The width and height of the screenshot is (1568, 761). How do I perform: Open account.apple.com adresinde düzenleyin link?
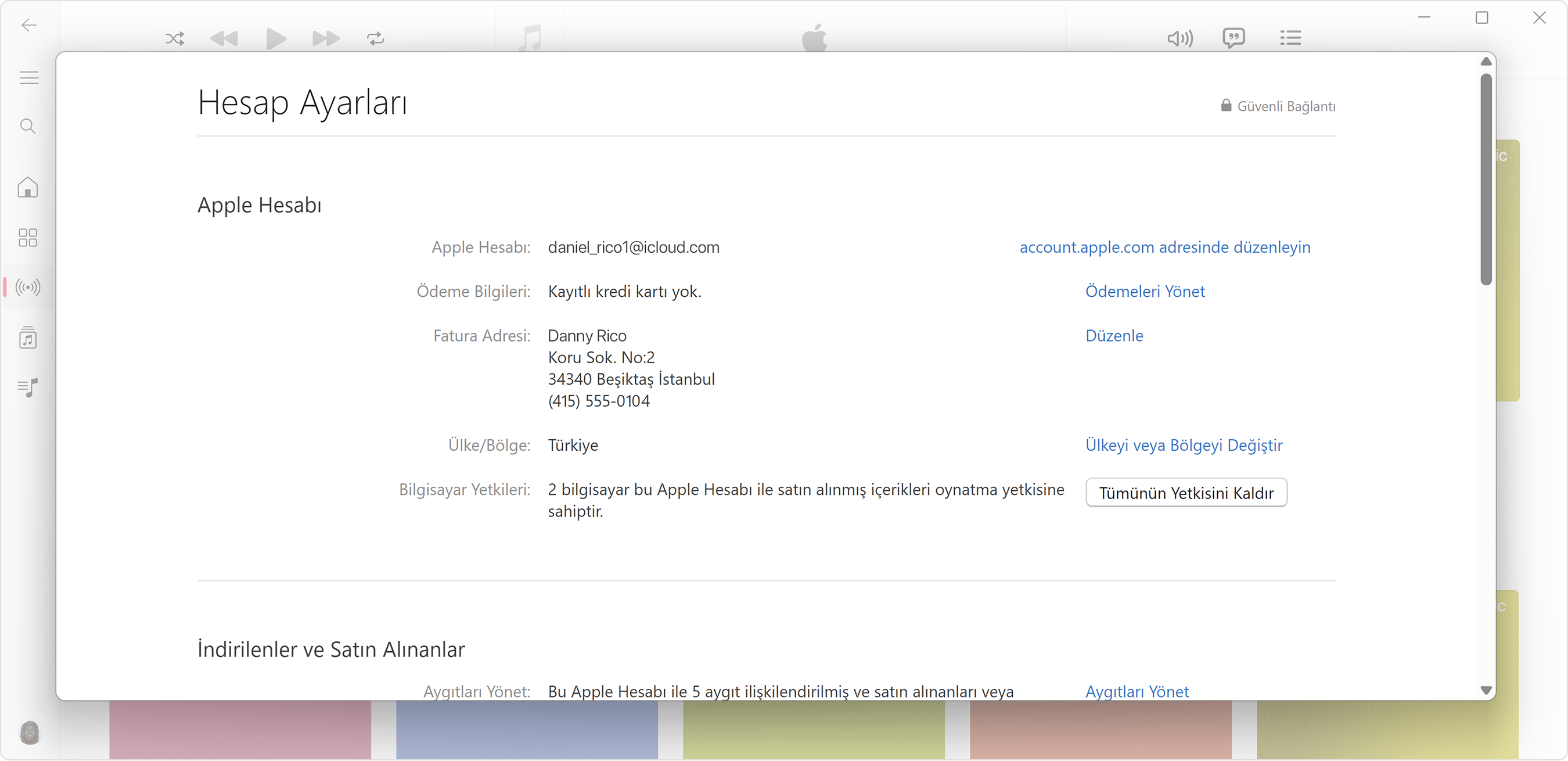tap(1165, 247)
